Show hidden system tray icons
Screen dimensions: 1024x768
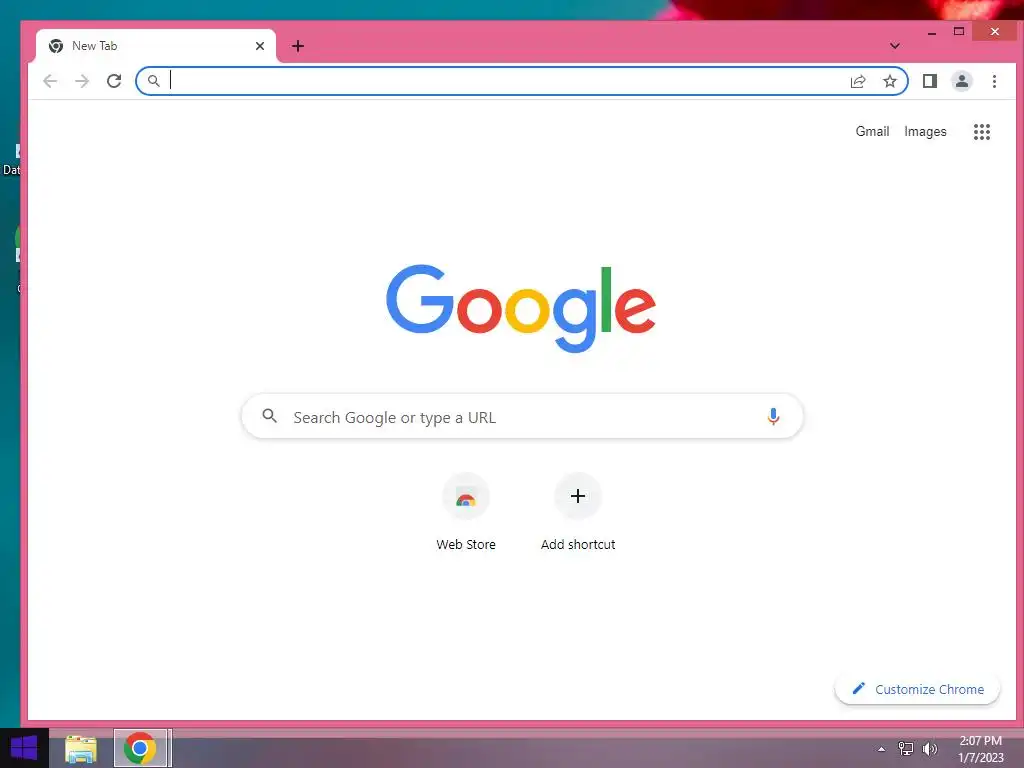point(882,749)
